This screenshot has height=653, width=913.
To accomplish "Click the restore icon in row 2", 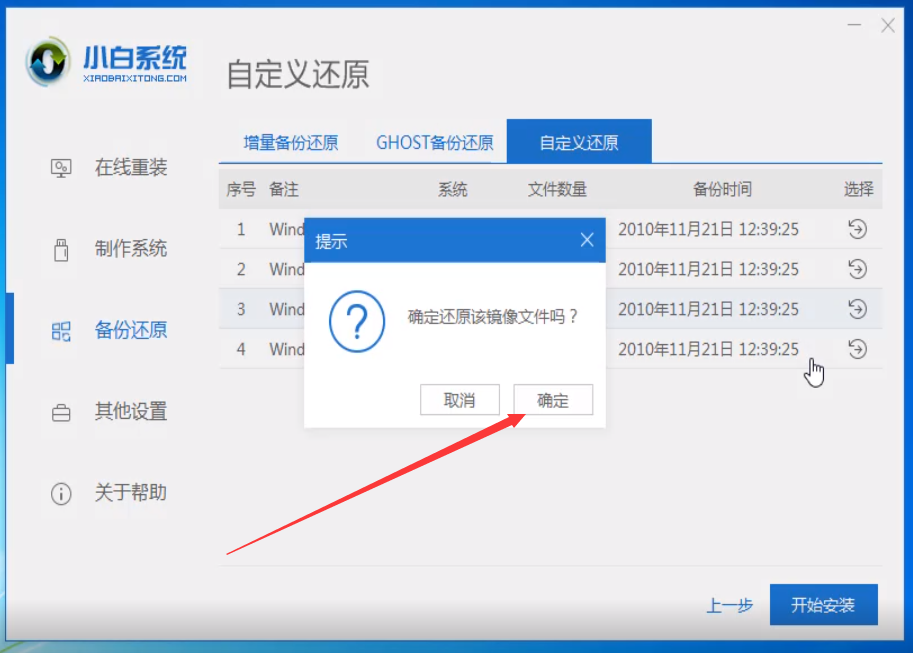I will [x=857, y=269].
